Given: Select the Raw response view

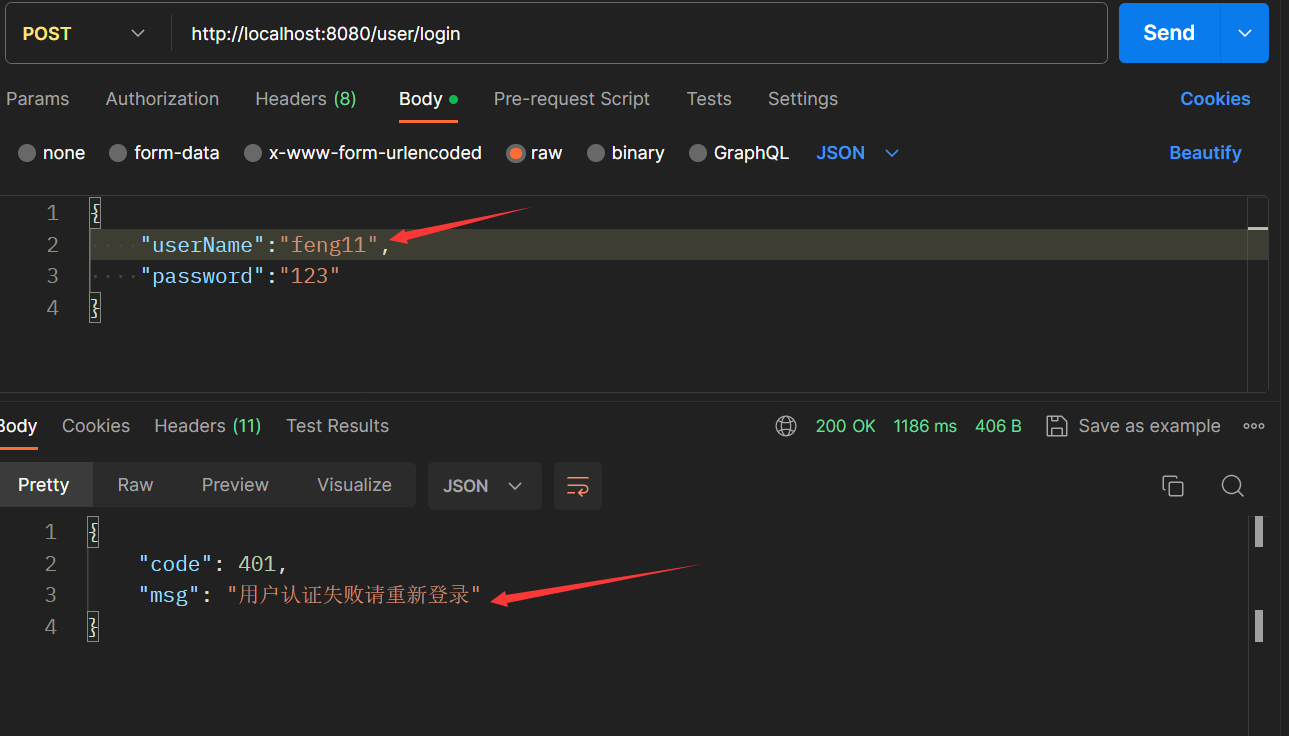Looking at the screenshot, I should click(135, 485).
